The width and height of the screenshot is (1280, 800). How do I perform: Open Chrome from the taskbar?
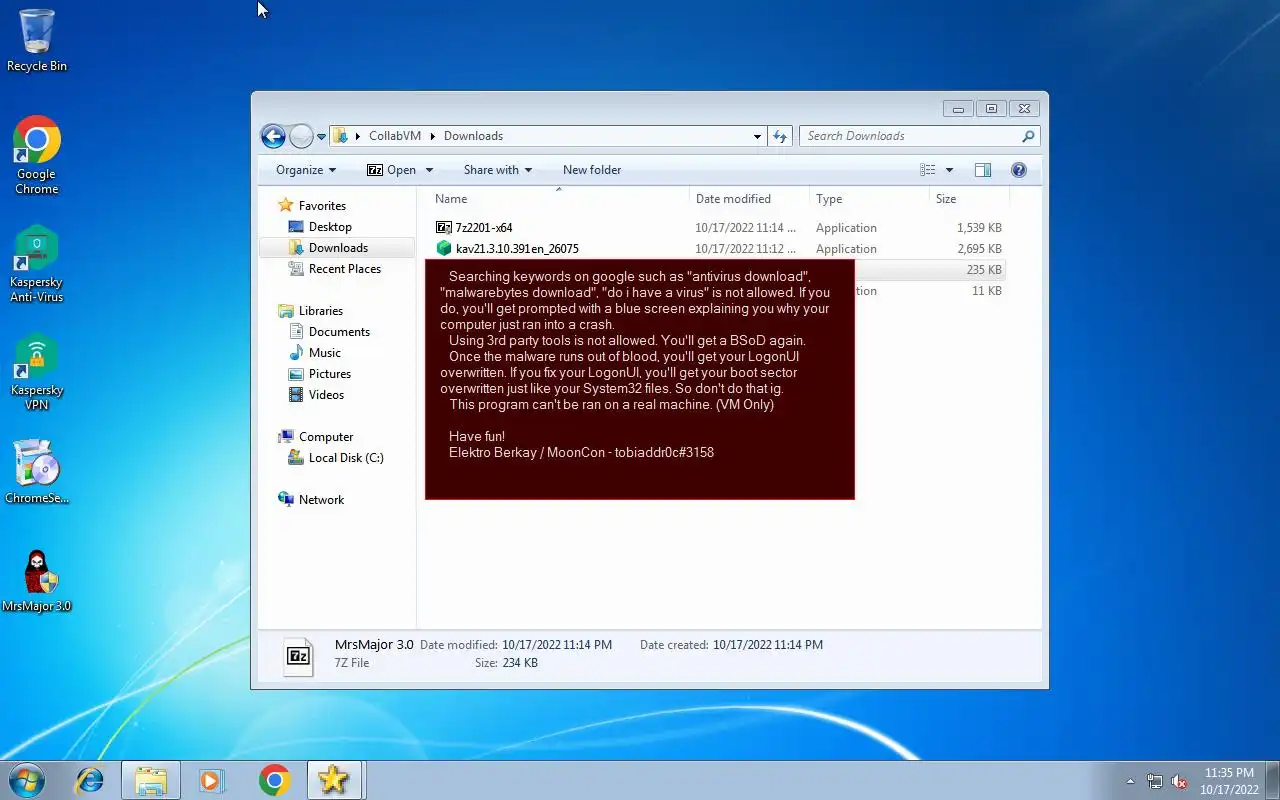point(274,780)
